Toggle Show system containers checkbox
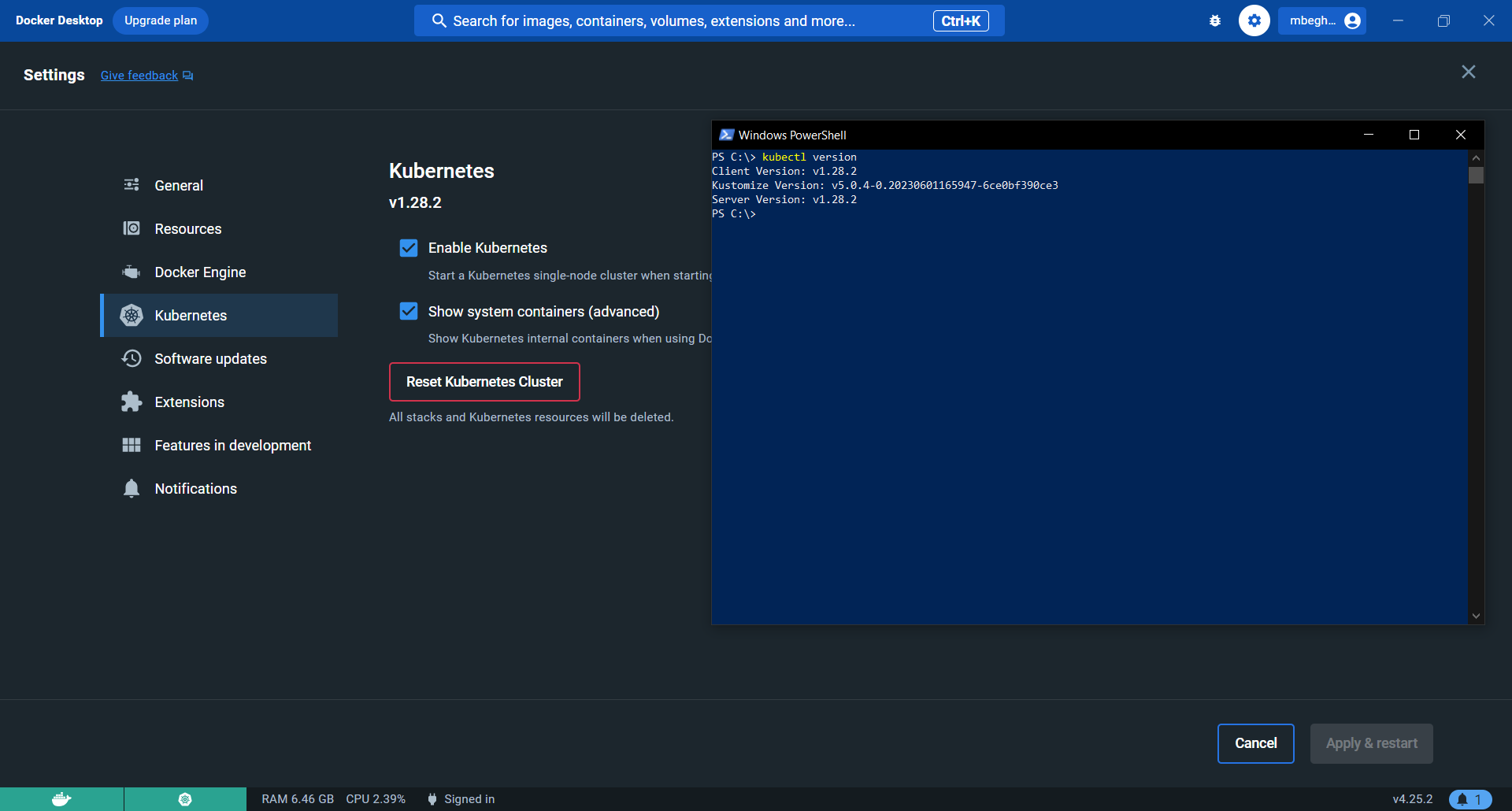This screenshot has width=1512, height=811. coord(409,312)
